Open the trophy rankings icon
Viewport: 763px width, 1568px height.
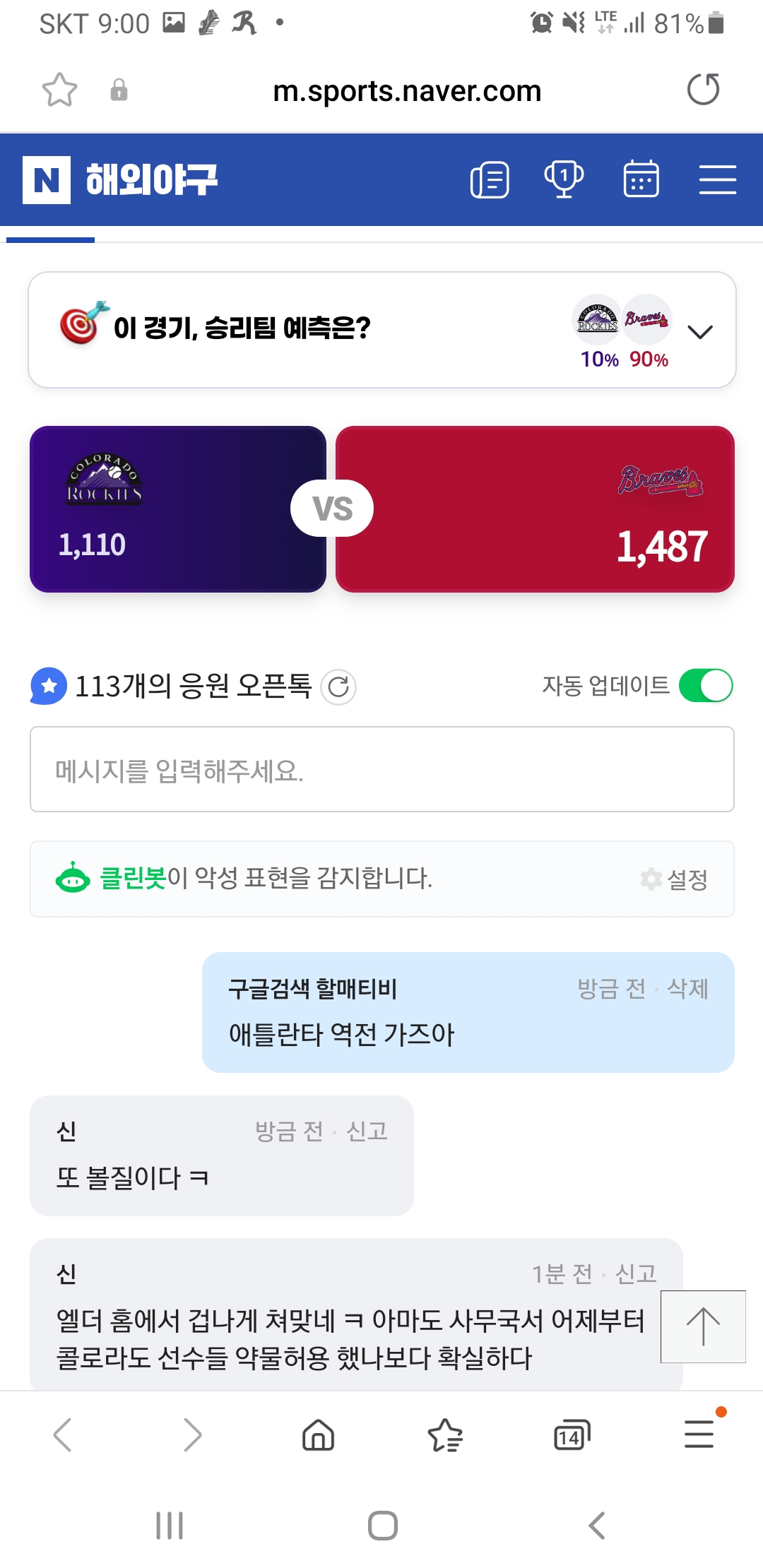coord(564,179)
